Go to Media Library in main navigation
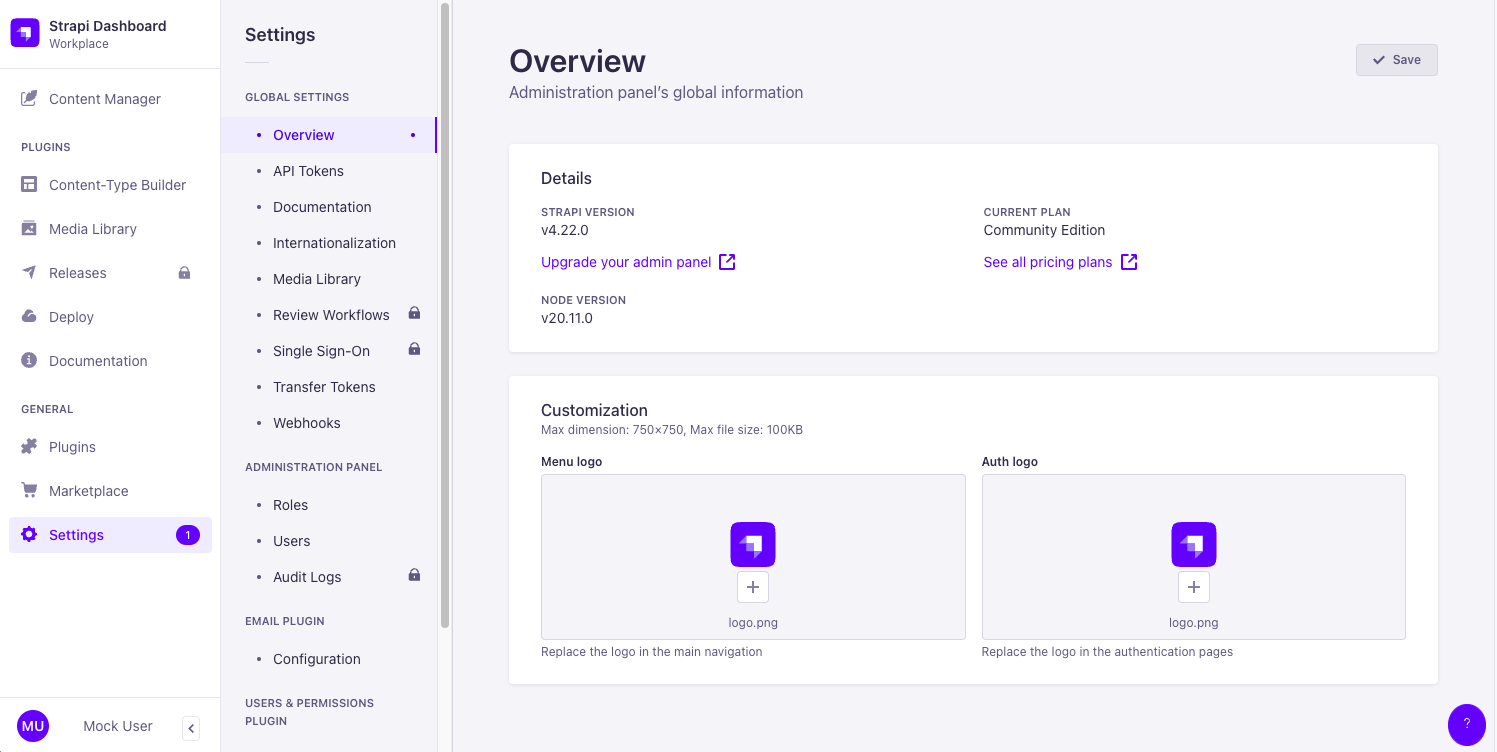Image resolution: width=1497 pixels, height=752 pixels. coord(92,229)
